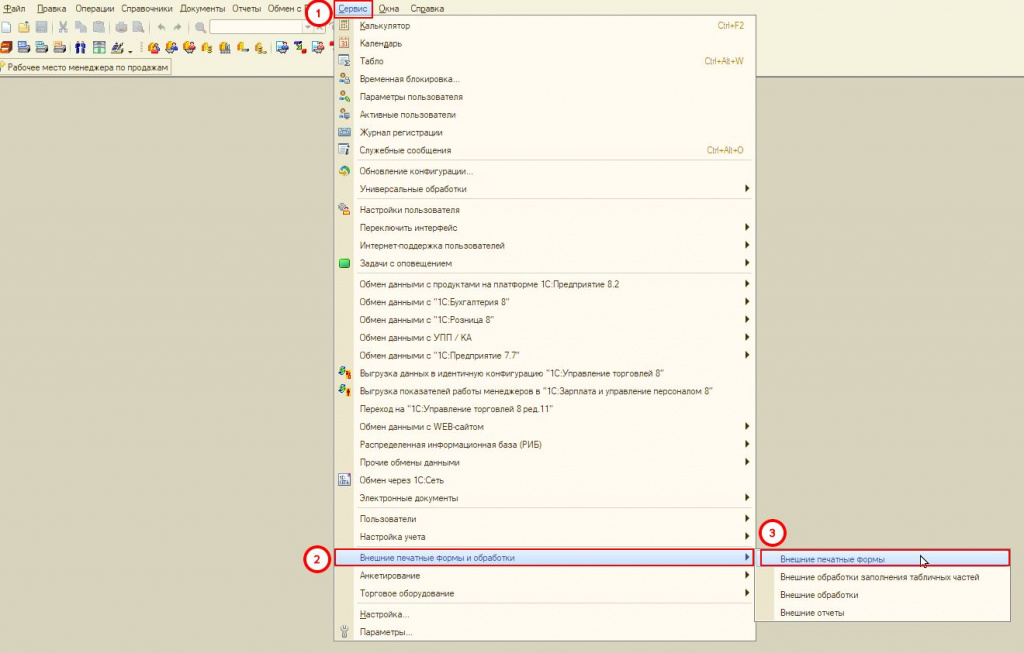Open the Справочники menu
This screenshot has width=1024, height=653.
(x=147, y=8)
